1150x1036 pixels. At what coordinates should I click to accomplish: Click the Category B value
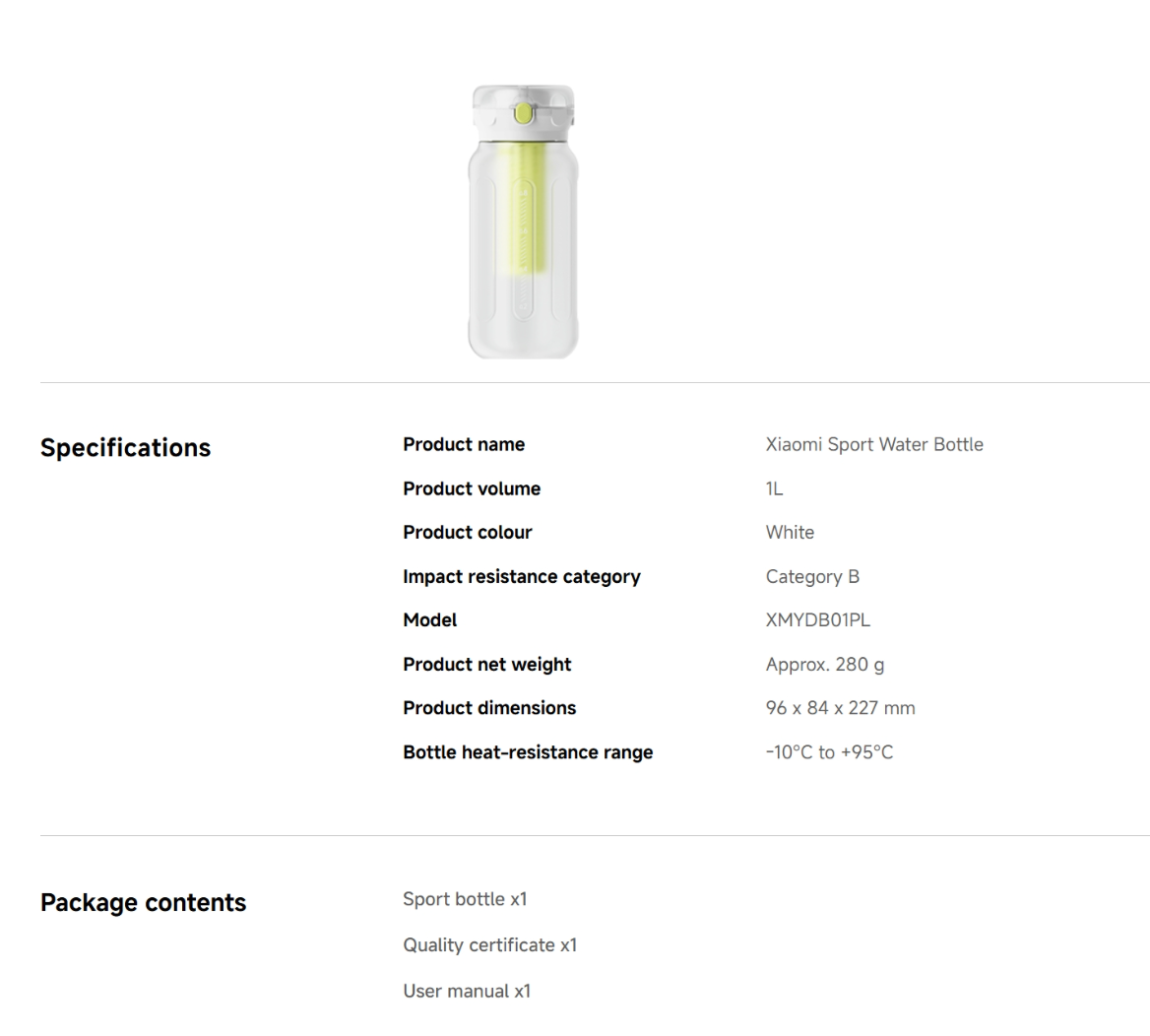coord(812,576)
